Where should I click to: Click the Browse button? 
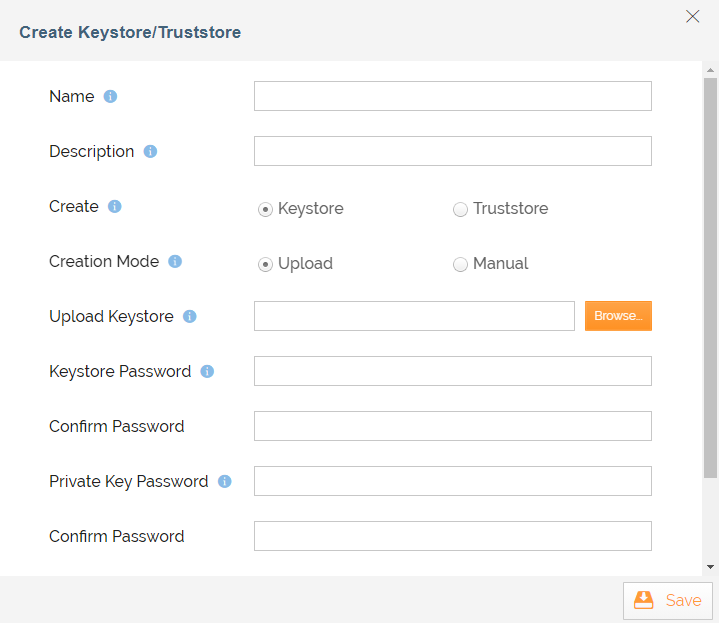click(x=618, y=316)
